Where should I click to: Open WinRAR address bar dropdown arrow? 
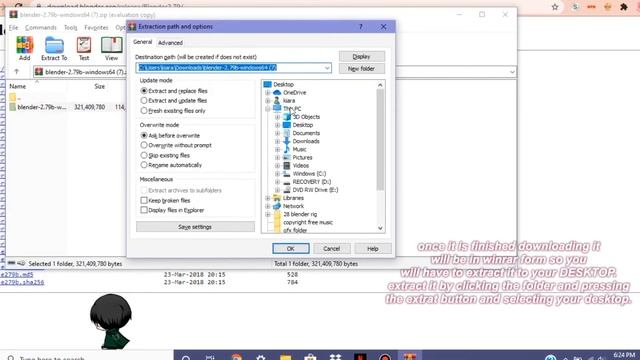[512, 72]
